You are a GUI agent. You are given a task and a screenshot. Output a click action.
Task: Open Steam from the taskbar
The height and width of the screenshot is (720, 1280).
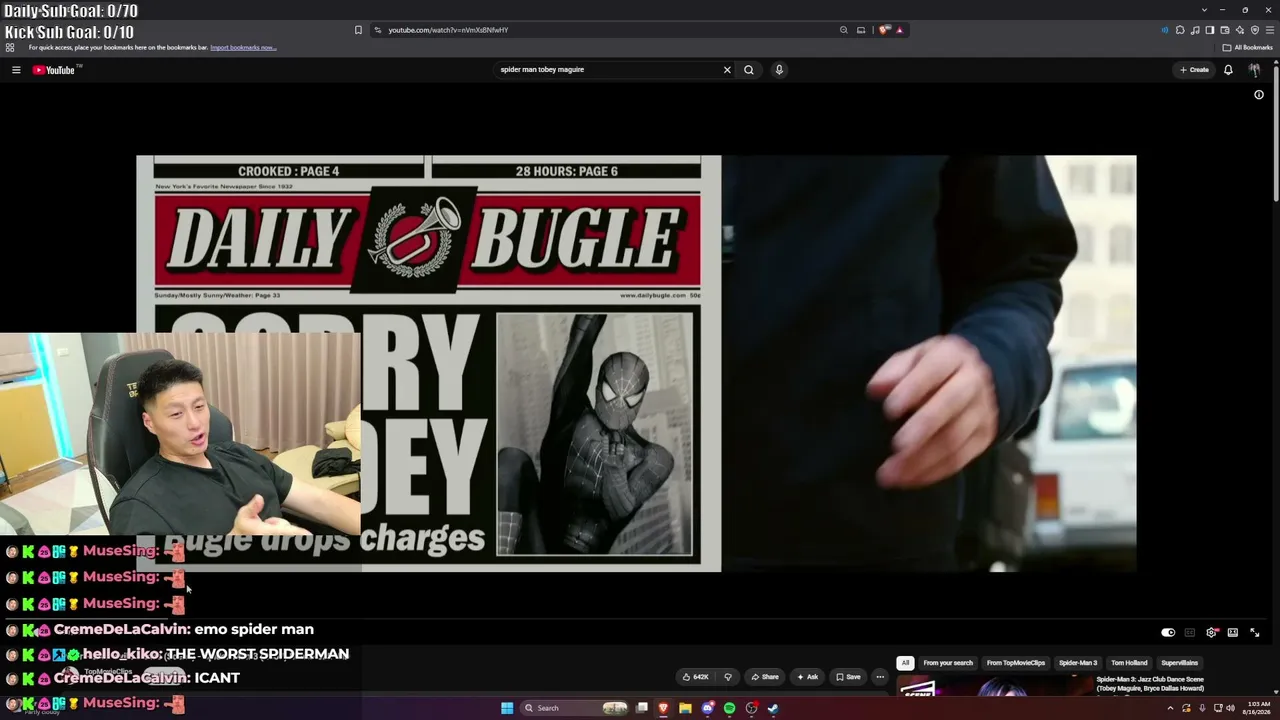[x=773, y=708]
